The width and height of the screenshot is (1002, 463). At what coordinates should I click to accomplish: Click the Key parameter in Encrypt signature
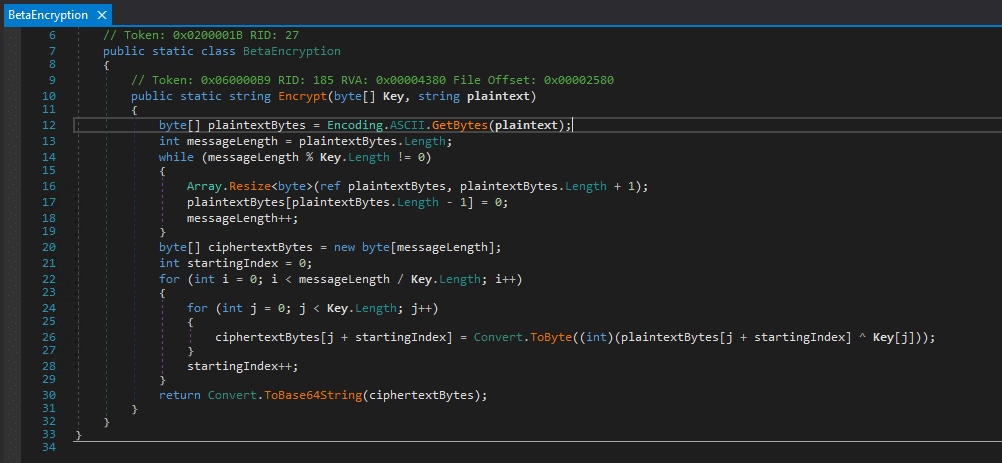(x=393, y=96)
